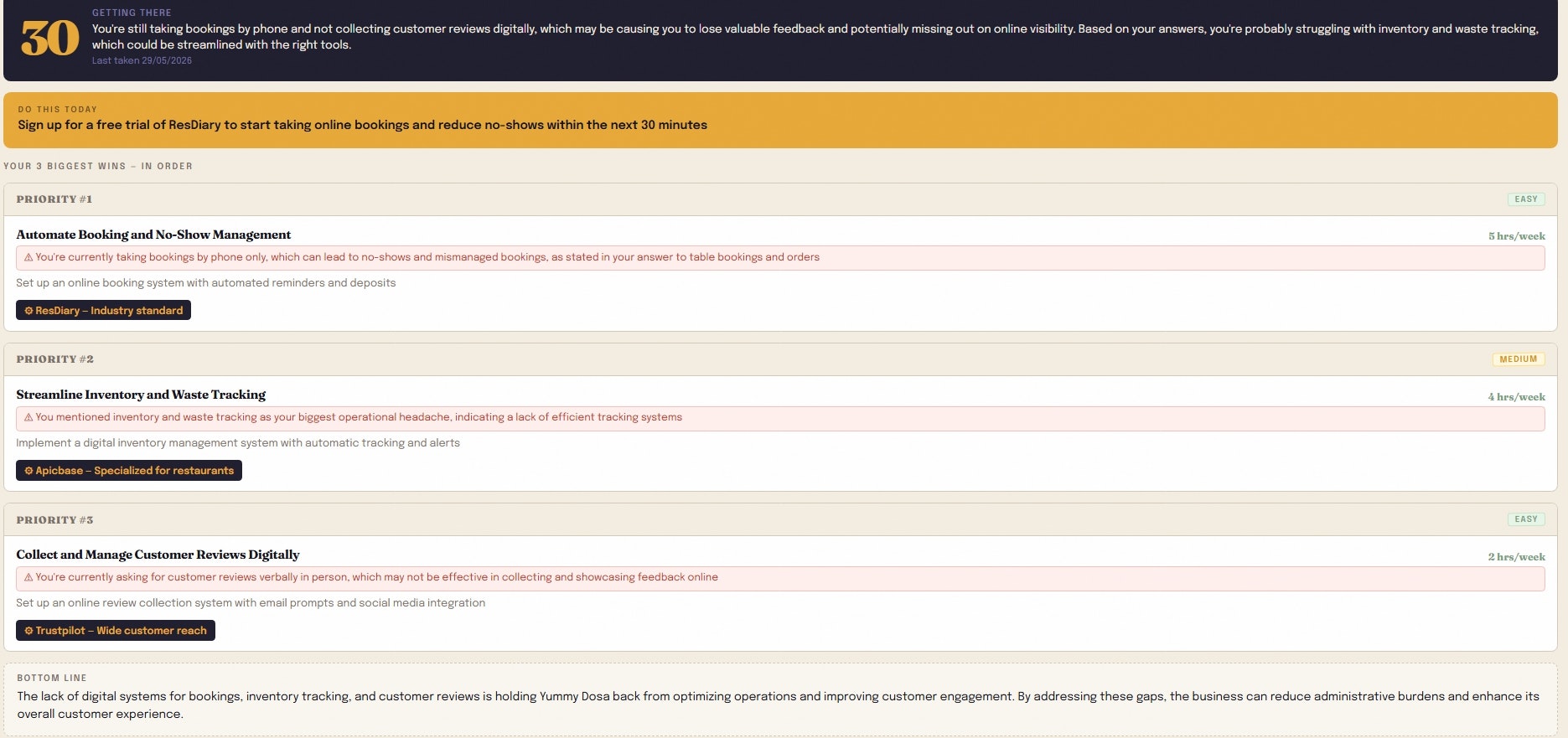
Task: Click 'Set up an online booking system' text
Action: [206, 283]
